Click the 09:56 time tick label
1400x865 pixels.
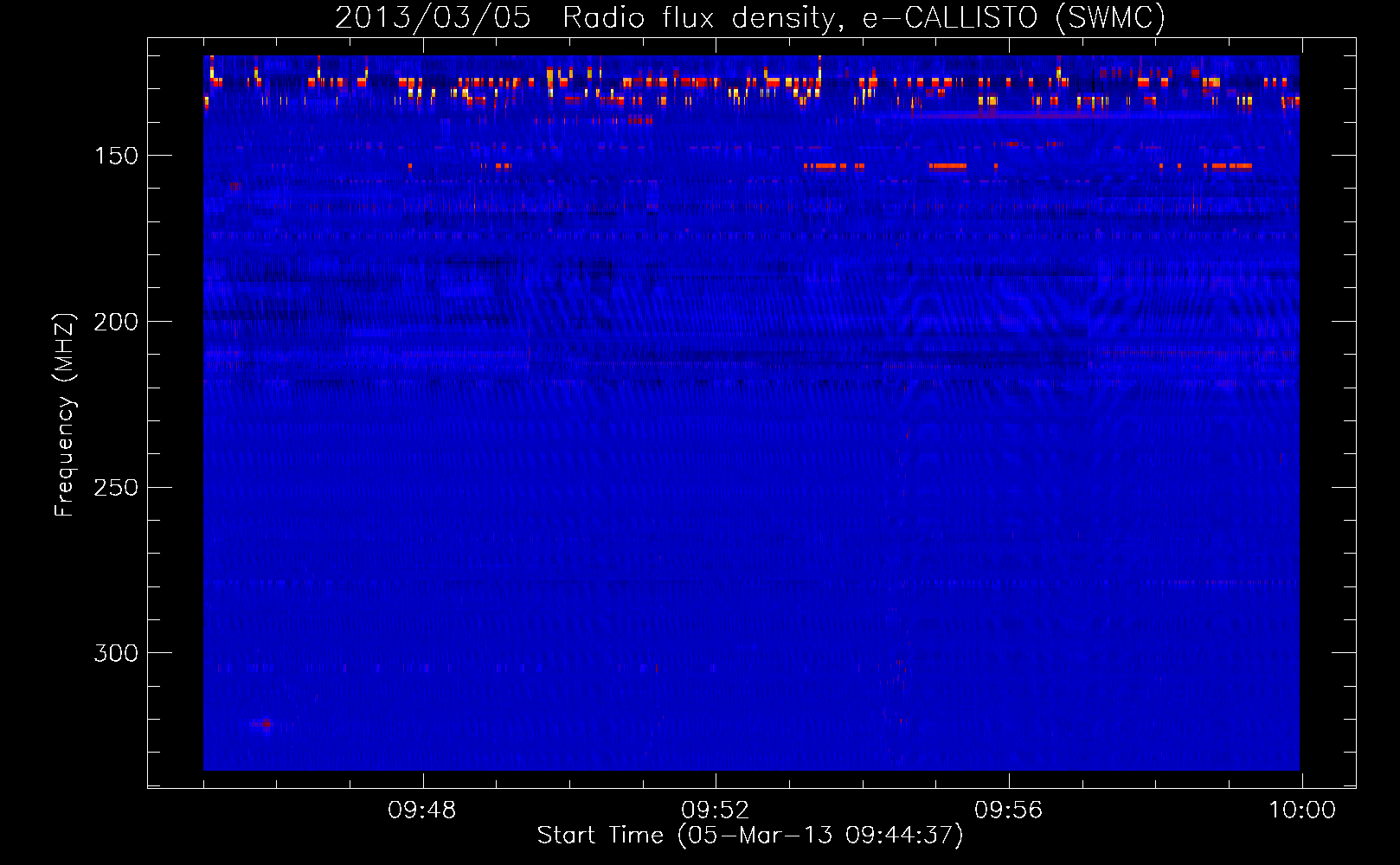(x=1009, y=811)
